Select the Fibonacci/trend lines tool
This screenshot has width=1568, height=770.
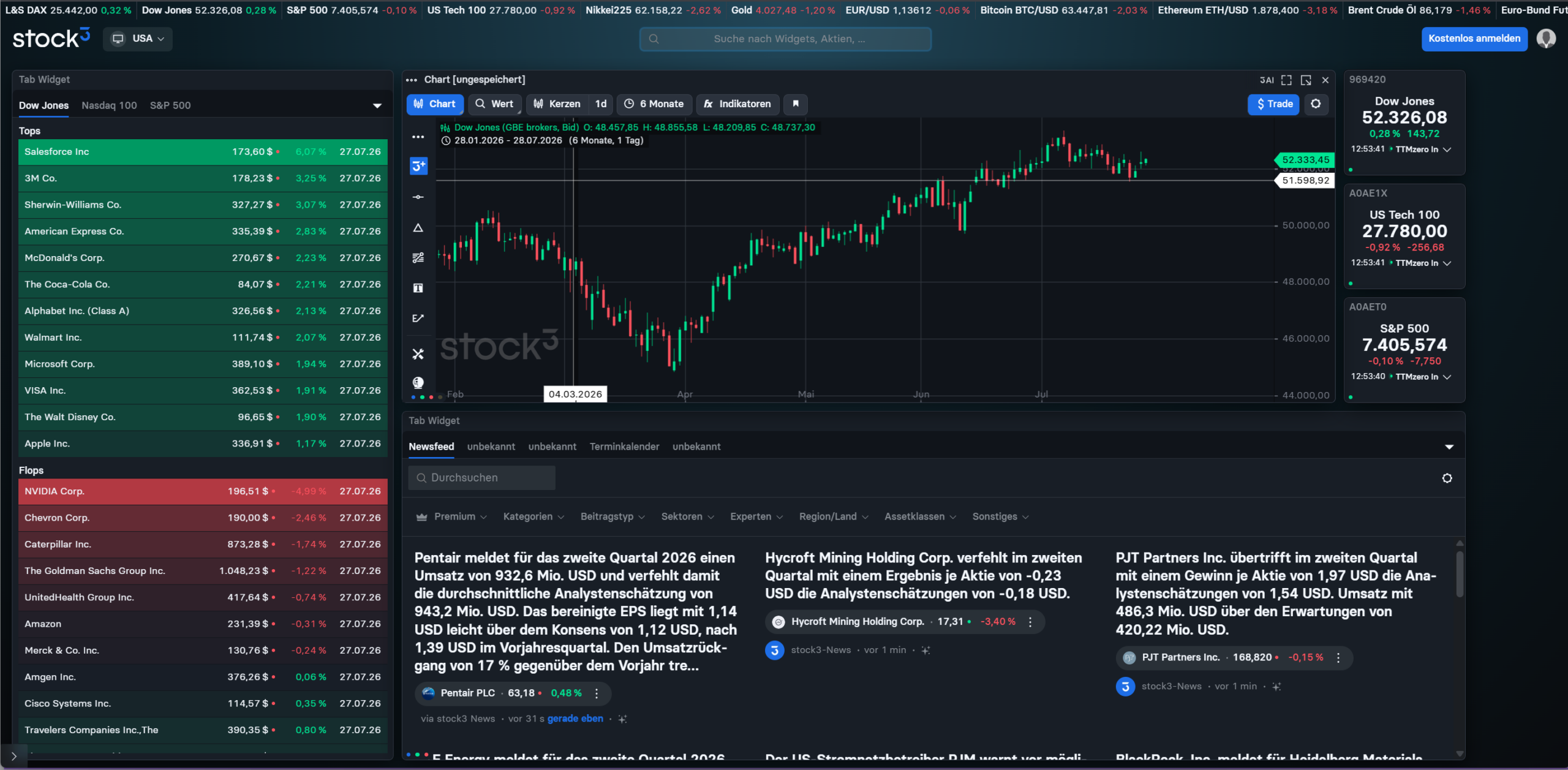point(418,258)
